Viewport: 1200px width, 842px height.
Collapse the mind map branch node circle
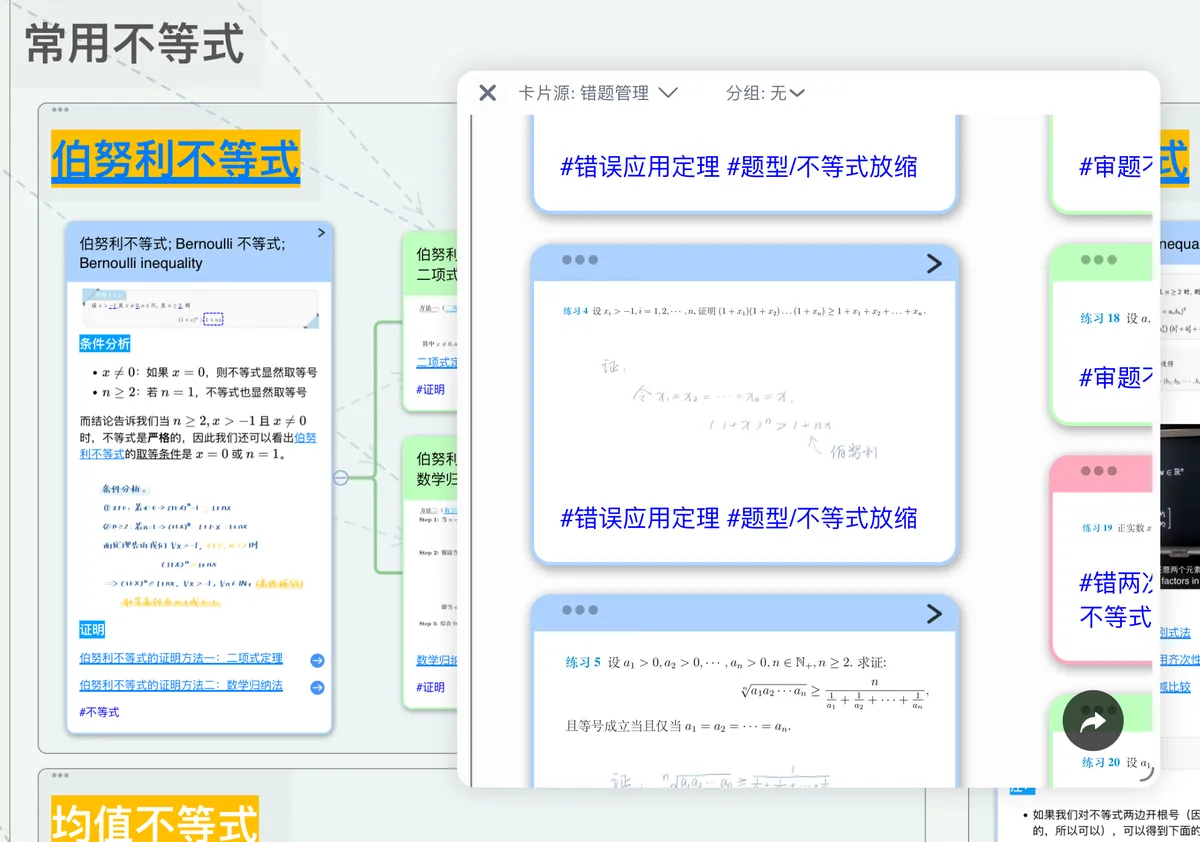340,478
